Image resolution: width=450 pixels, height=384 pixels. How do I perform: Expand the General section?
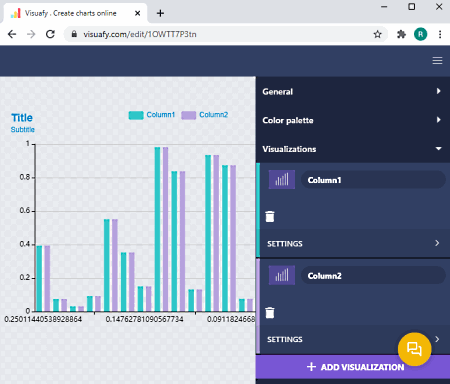coord(353,92)
